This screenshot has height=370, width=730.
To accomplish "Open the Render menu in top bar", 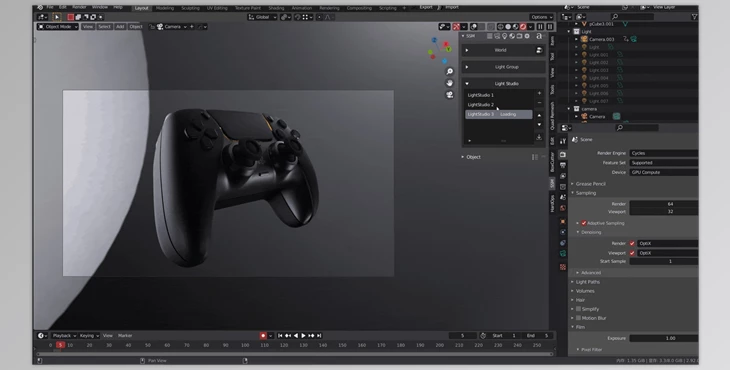I will tap(79, 7).
